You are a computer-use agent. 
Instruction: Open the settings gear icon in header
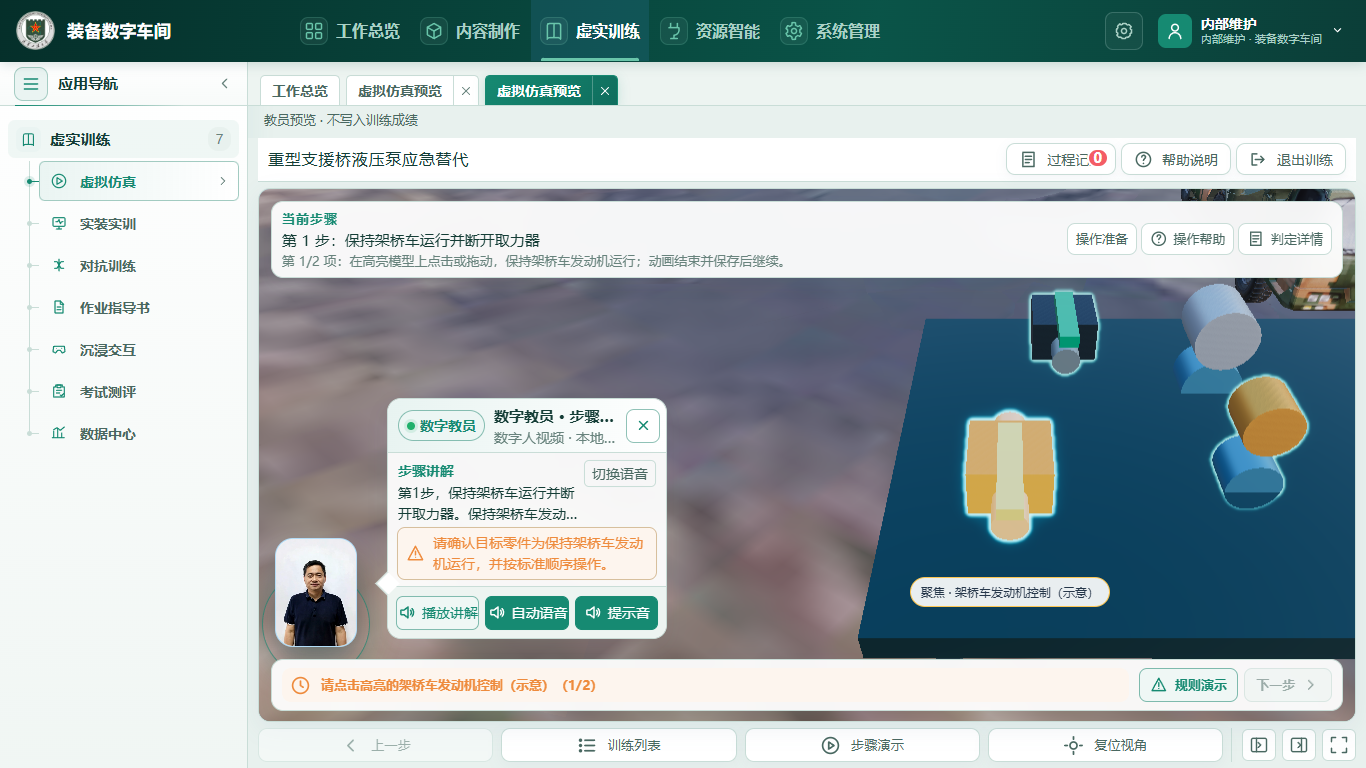coord(1123,31)
